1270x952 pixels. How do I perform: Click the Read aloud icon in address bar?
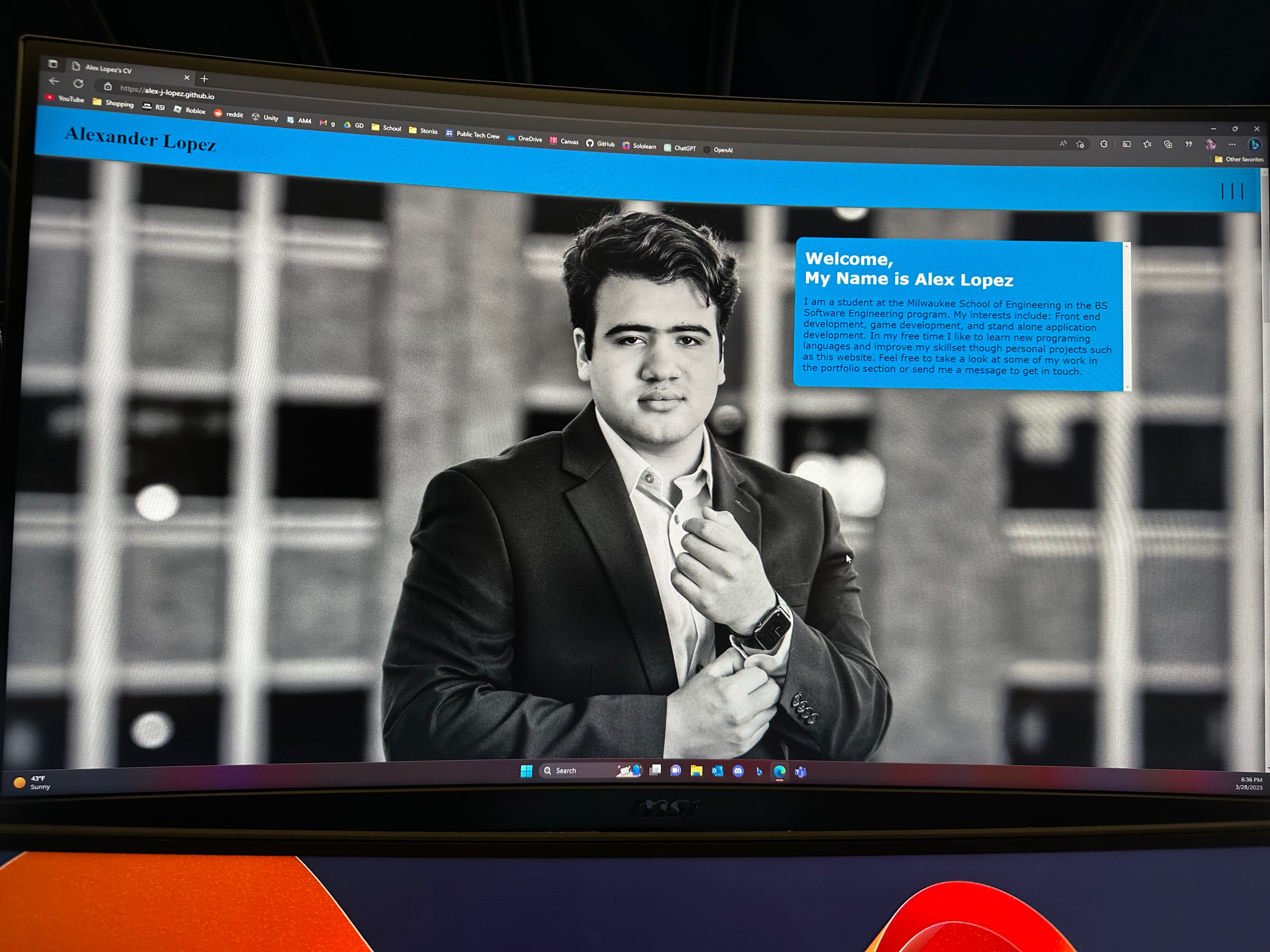tap(1063, 144)
